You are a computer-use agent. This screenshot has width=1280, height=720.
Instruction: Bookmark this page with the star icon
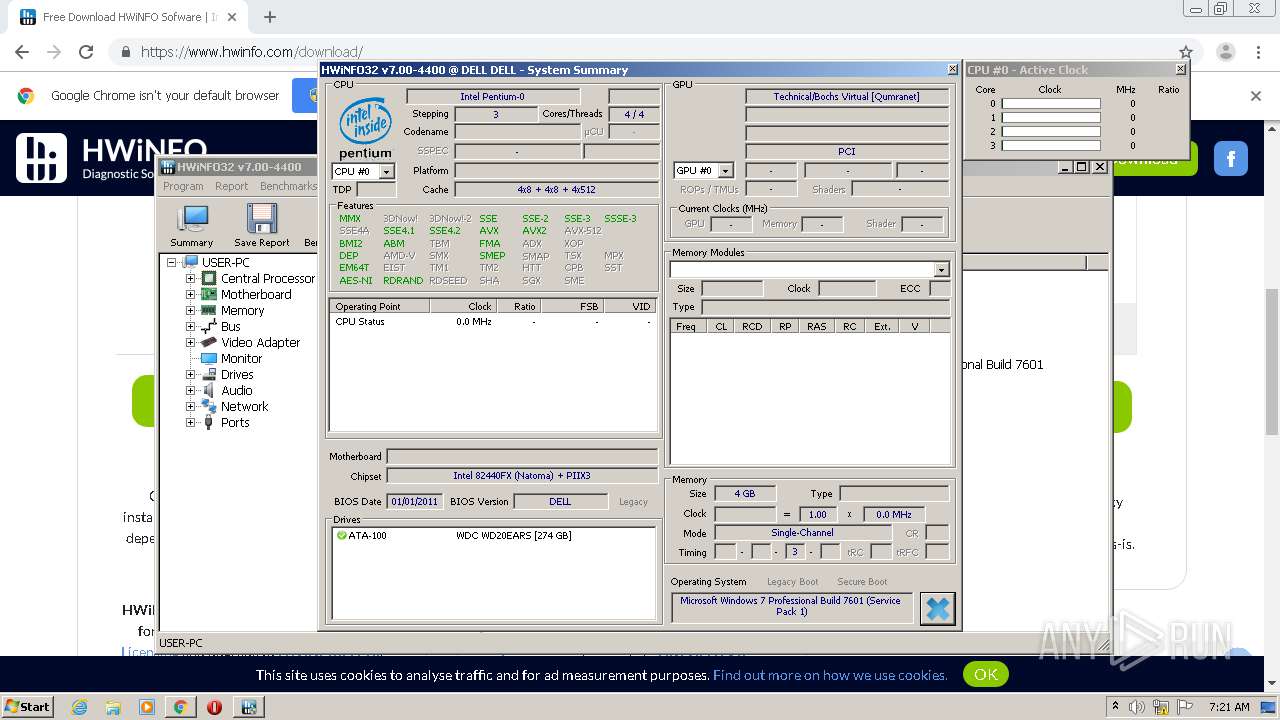point(1186,52)
